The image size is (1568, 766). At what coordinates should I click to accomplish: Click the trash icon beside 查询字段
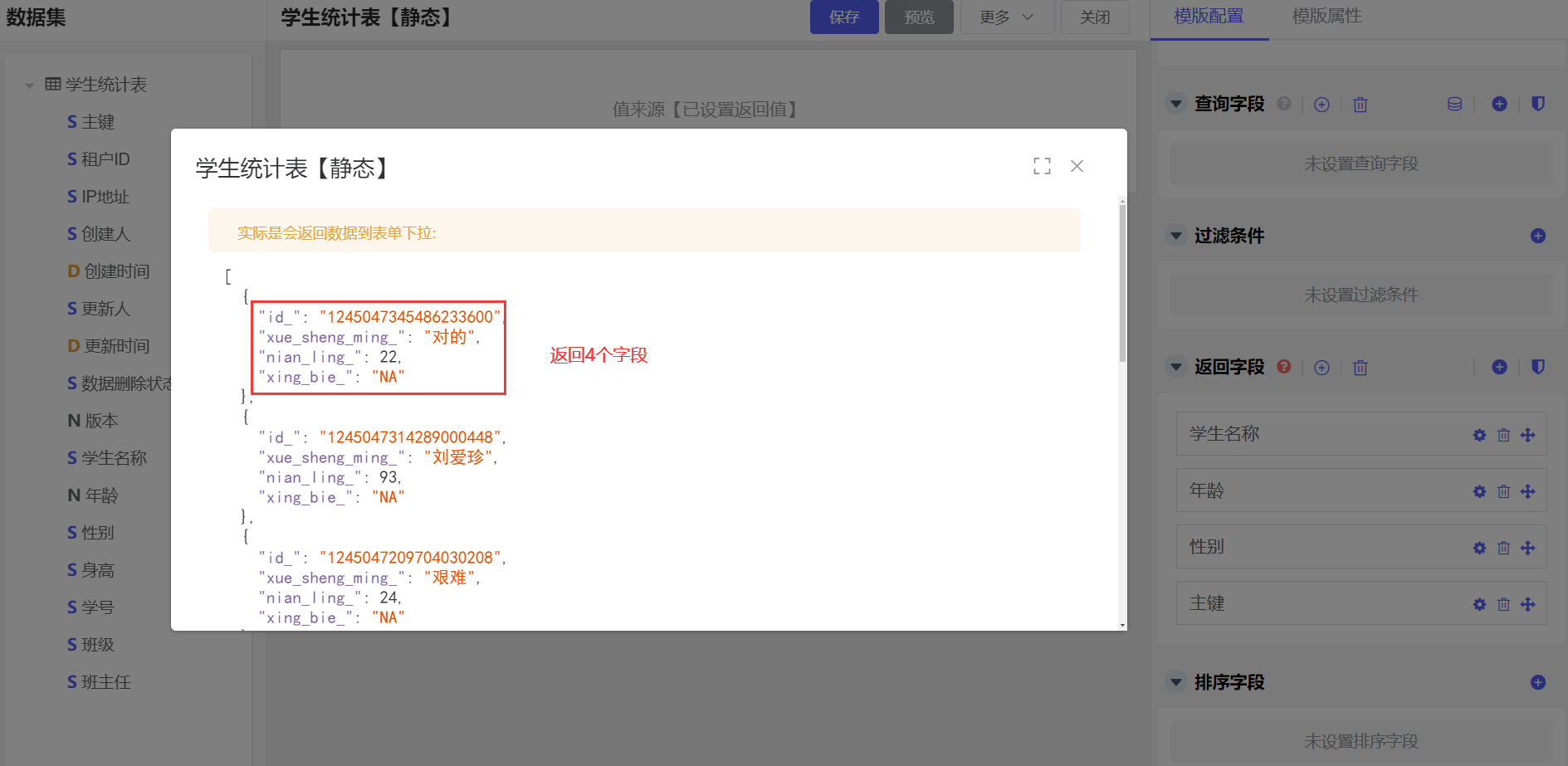click(1360, 105)
